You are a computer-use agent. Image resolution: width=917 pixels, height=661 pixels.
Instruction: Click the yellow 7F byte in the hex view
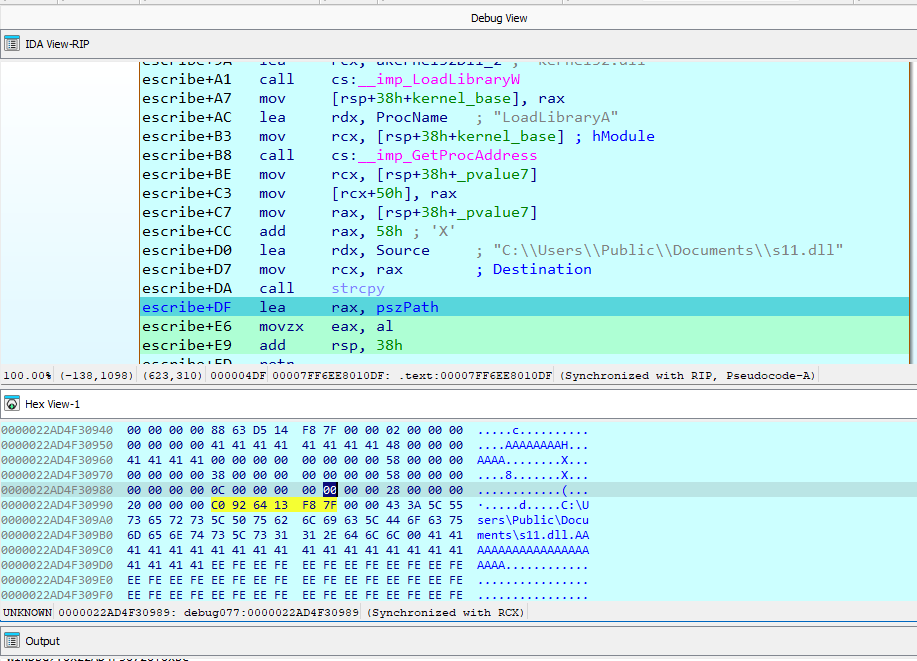(x=330, y=505)
